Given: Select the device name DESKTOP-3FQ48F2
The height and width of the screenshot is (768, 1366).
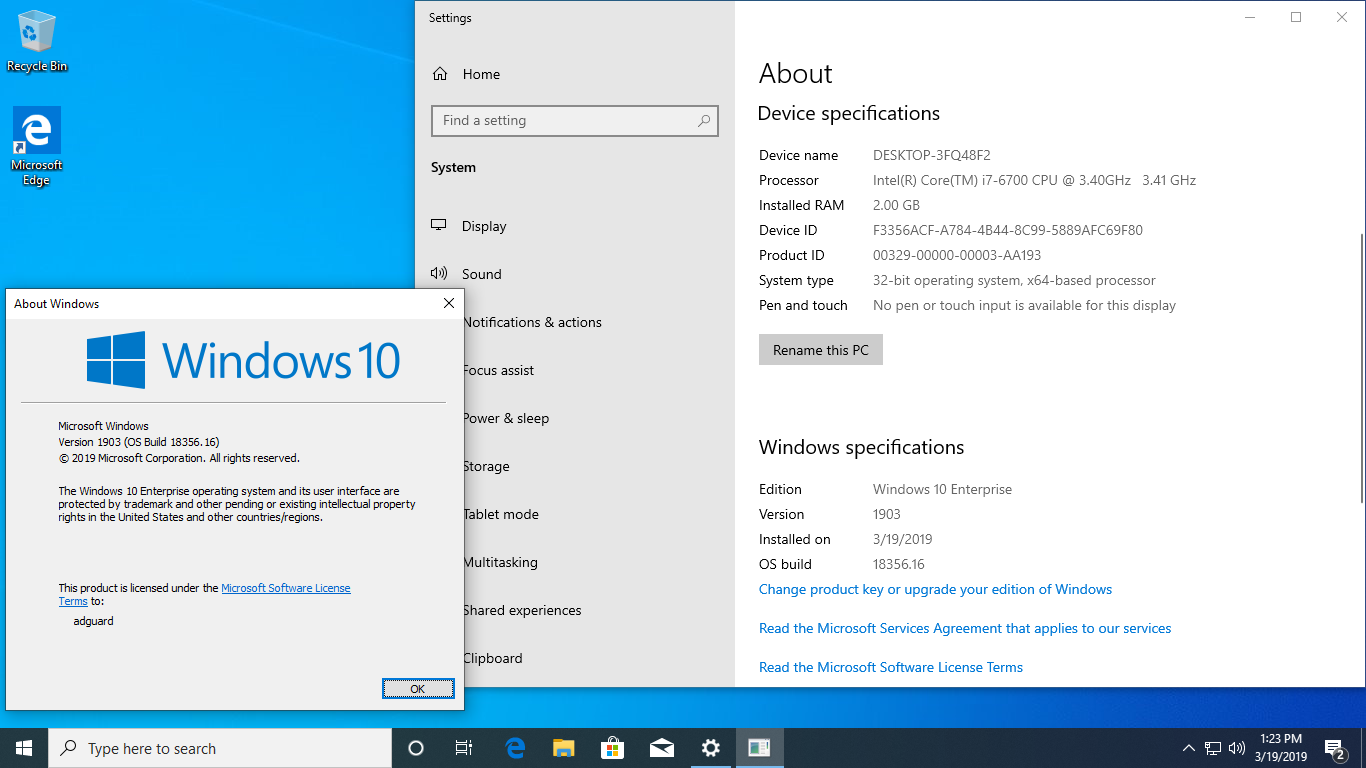Looking at the screenshot, I should [932, 155].
